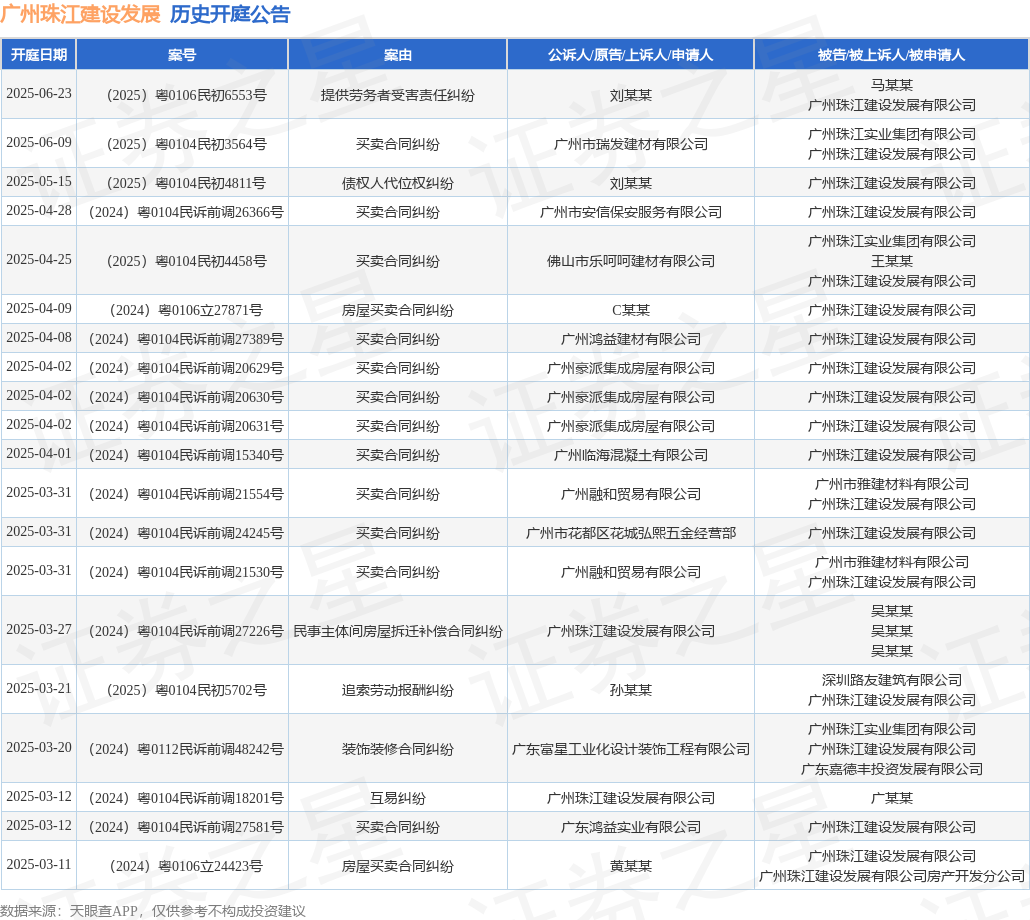Select case number 粤0104民诉前调26366号
1030x920 pixels.
(x=186, y=212)
